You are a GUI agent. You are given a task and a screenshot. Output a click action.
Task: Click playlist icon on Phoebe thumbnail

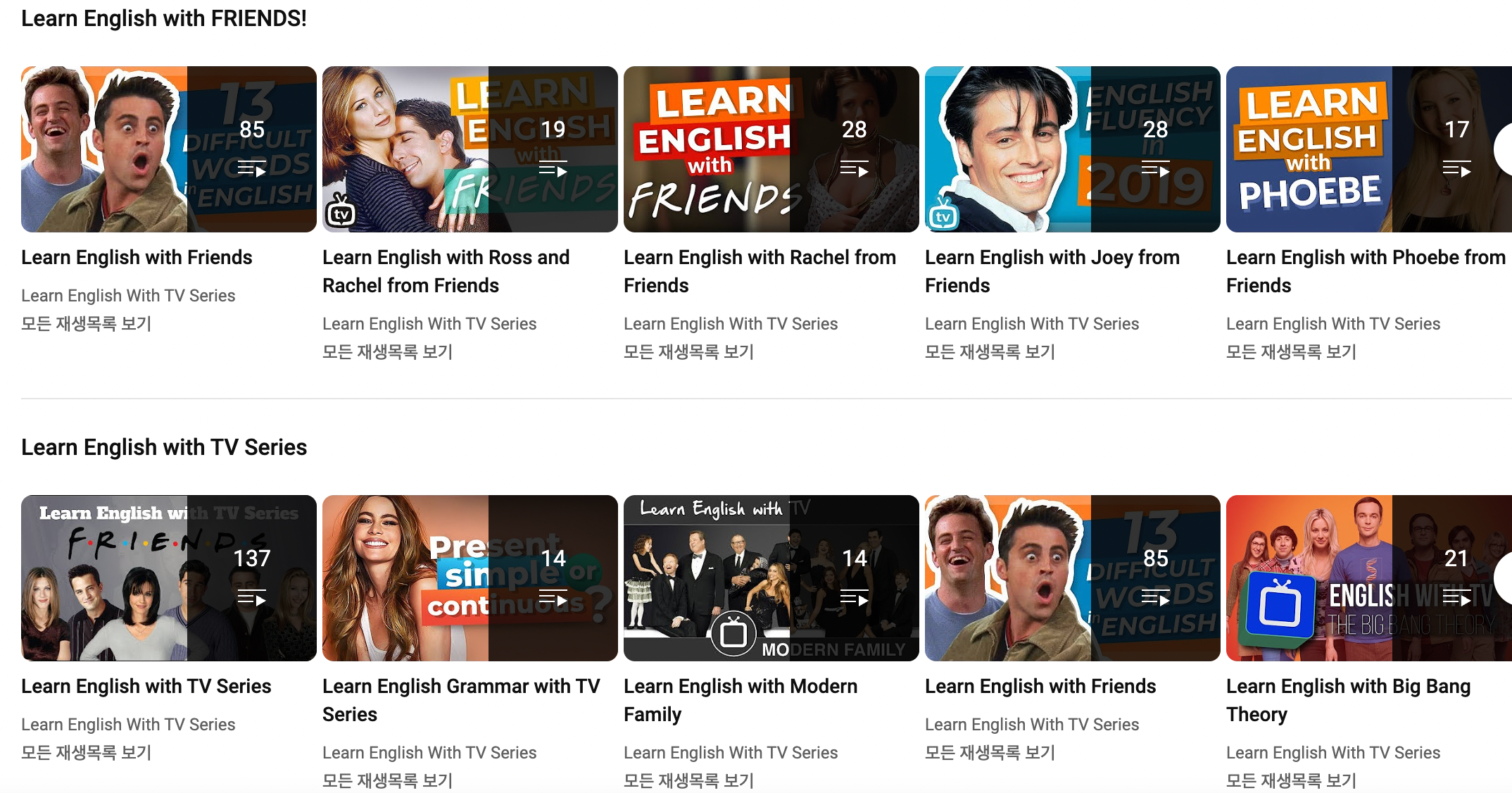(1456, 169)
